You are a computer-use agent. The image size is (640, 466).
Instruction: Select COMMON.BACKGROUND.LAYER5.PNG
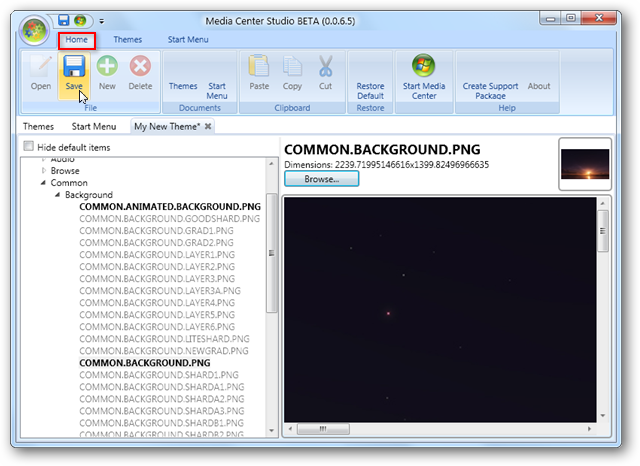point(157,315)
